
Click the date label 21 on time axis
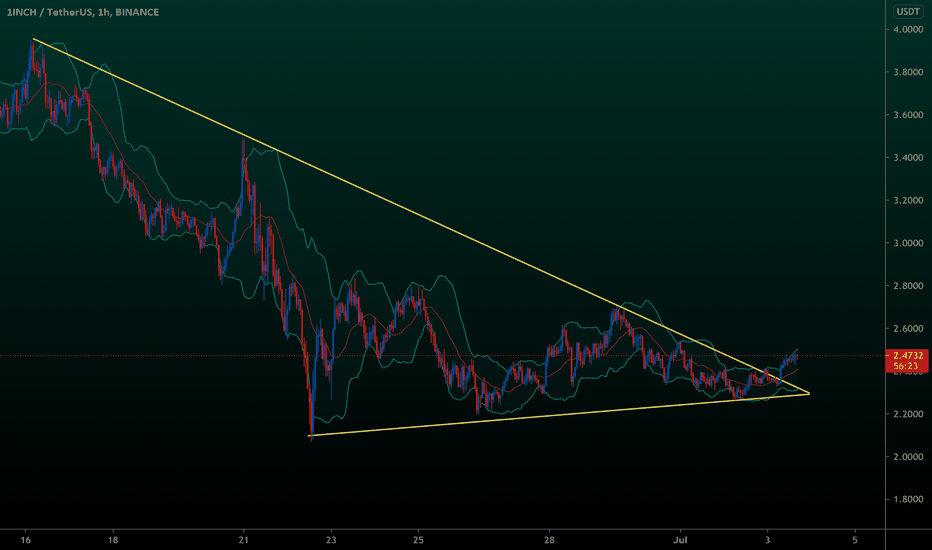[244, 540]
